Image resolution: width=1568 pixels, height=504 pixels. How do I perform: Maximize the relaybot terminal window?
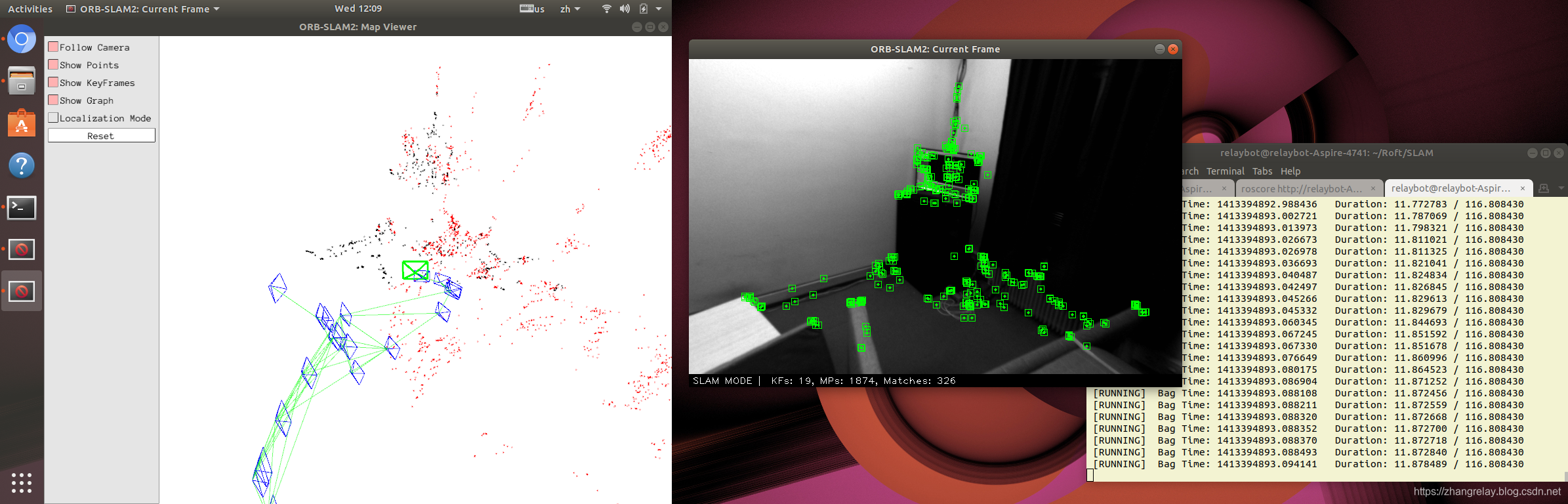tap(1546, 153)
